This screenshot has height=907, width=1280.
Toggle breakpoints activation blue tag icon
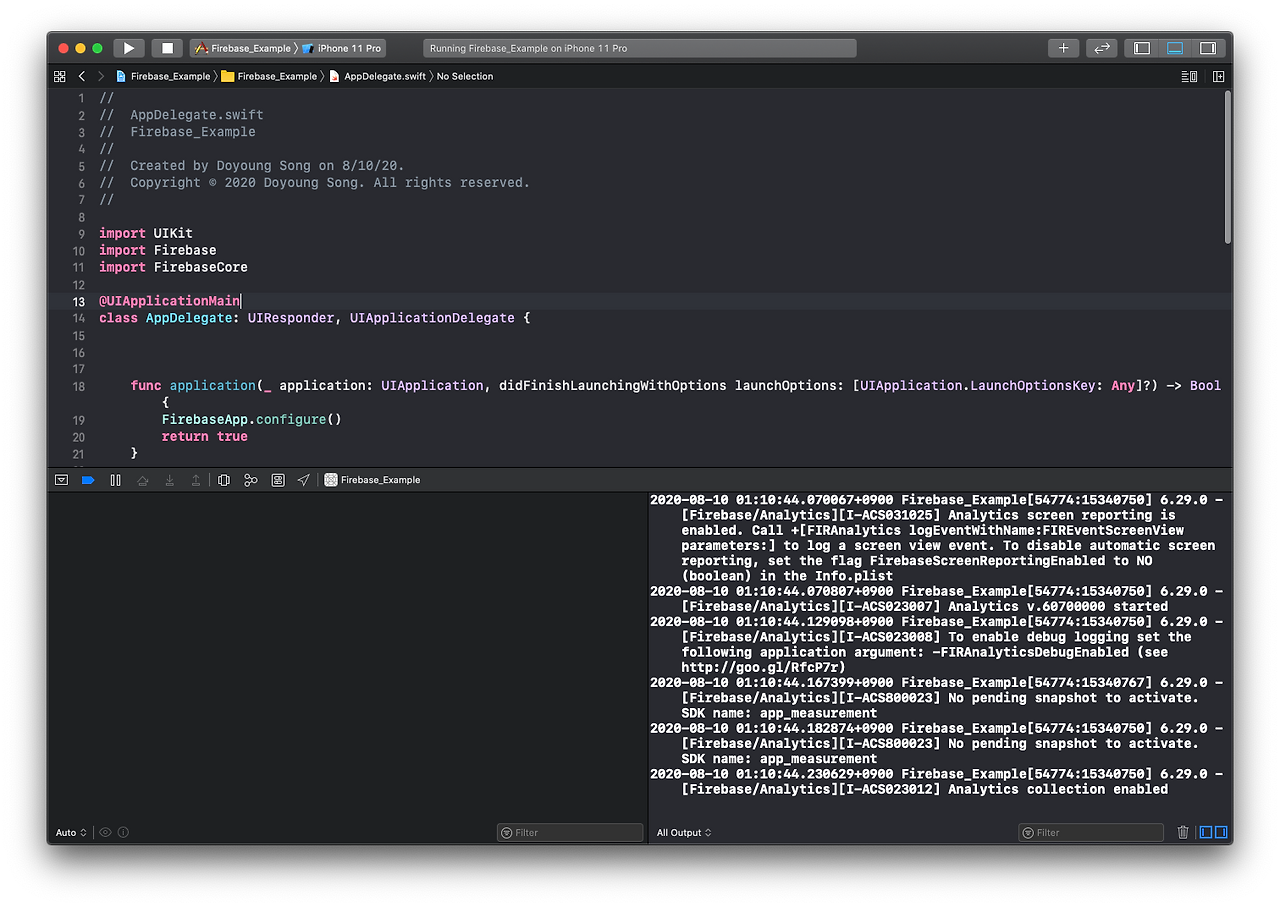[88, 480]
